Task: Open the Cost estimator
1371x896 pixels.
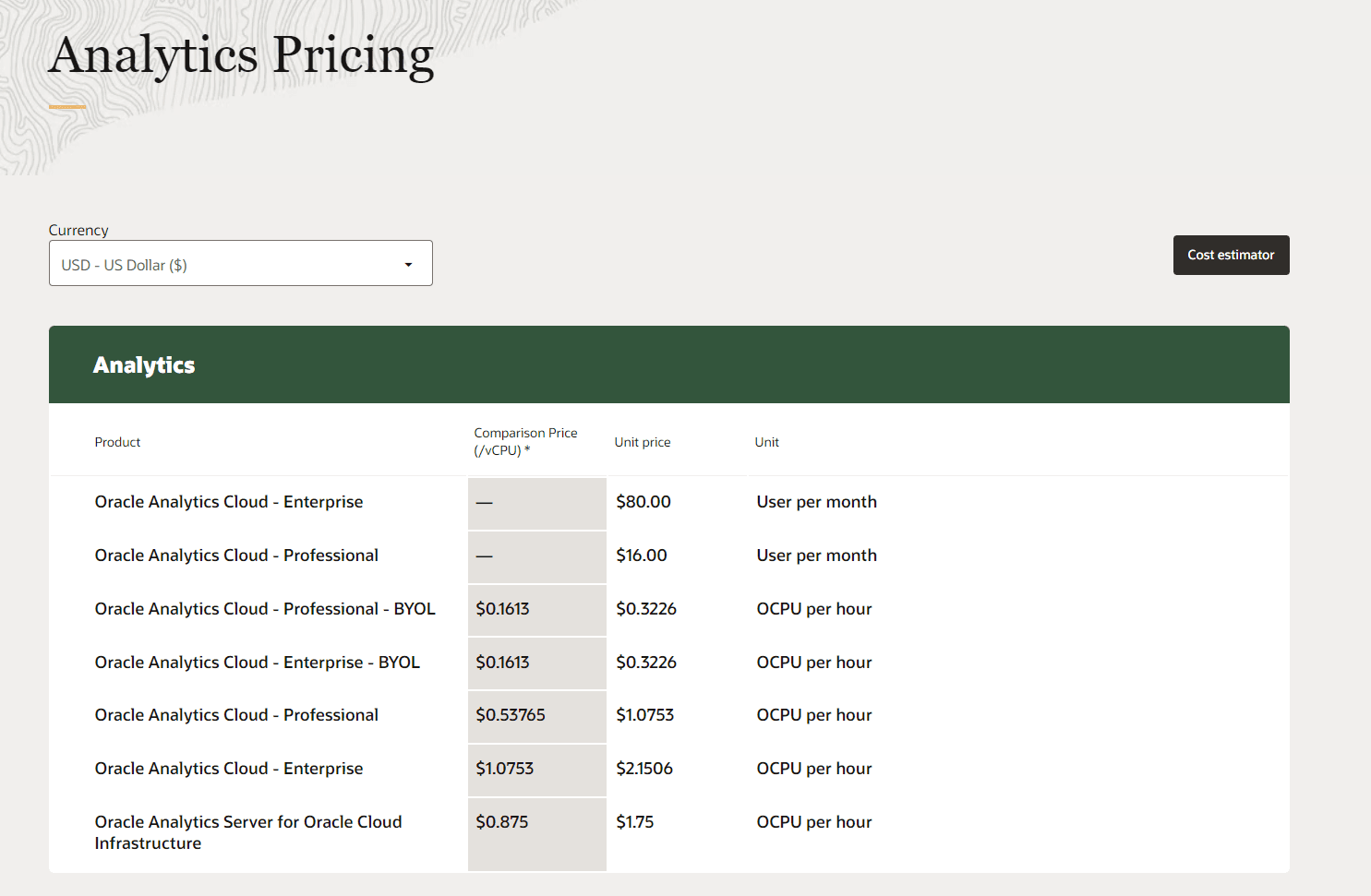Action: click(1230, 255)
